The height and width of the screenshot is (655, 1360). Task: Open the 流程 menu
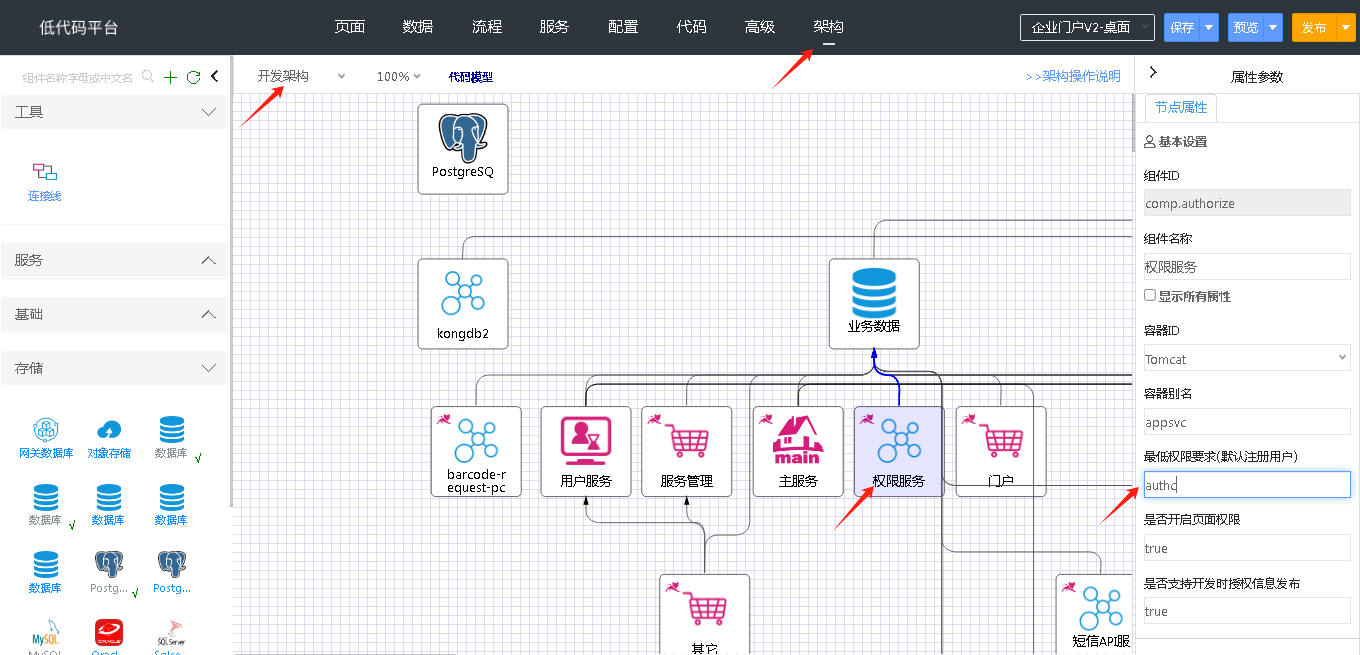486,27
